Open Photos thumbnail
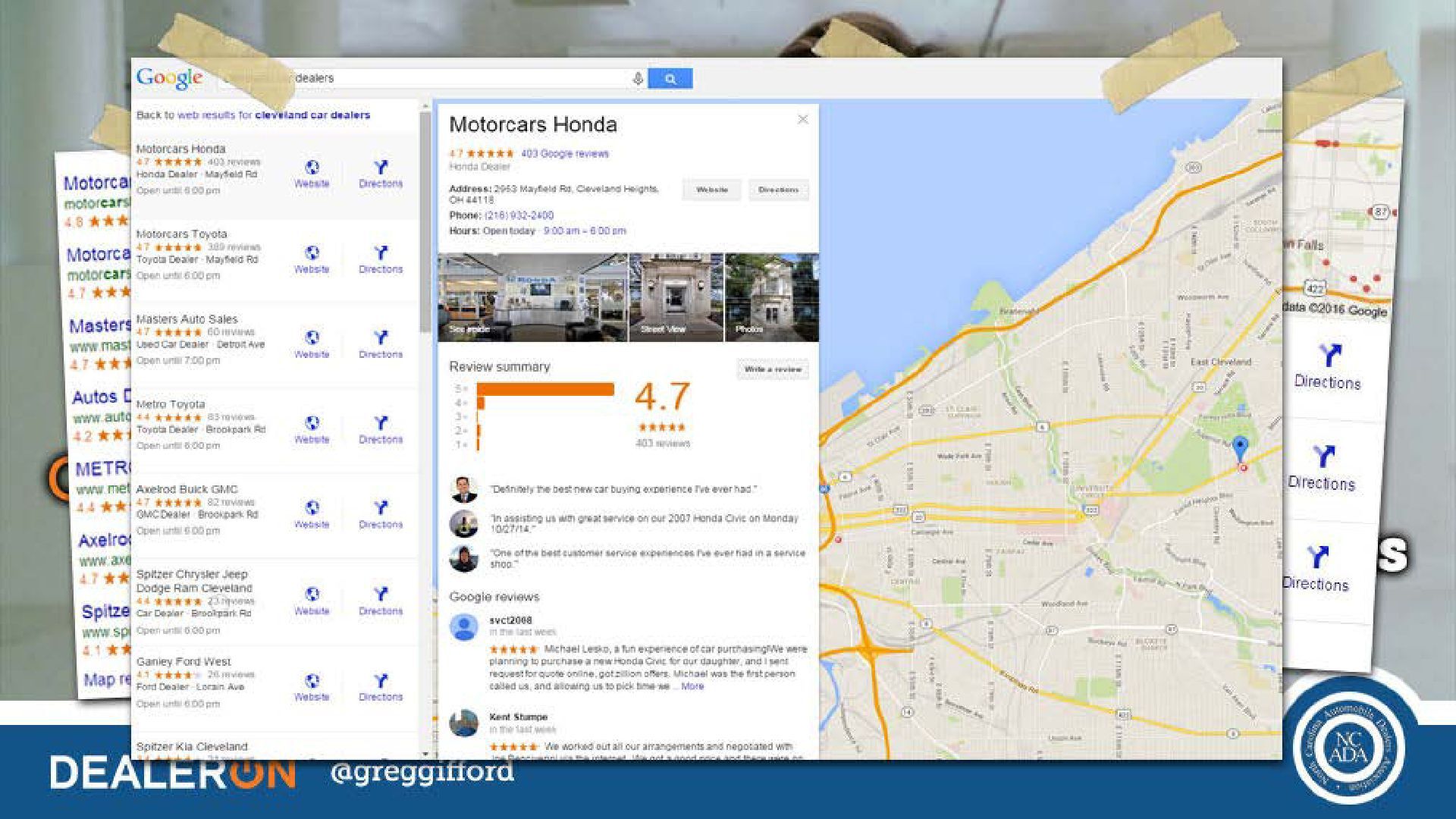This screenshot has width=1456, height=819. pyautogui.click(x=772, y=297)
